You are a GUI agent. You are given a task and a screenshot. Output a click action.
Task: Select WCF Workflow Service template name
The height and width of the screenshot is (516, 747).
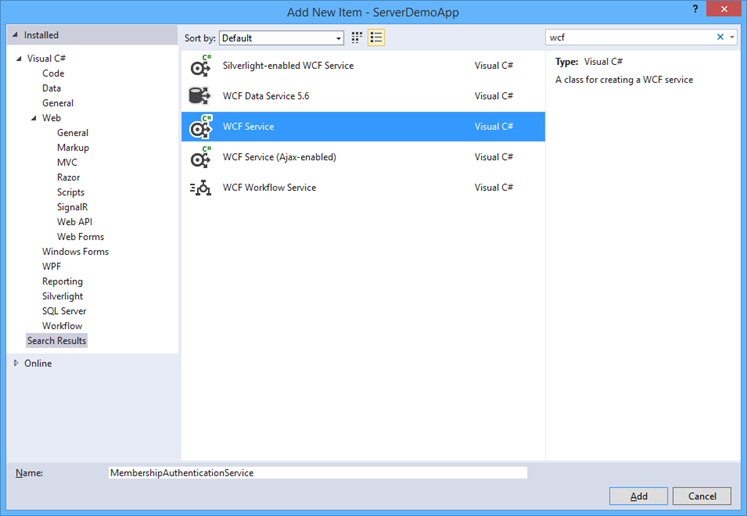pyautogui.click(x=269, y=188)
